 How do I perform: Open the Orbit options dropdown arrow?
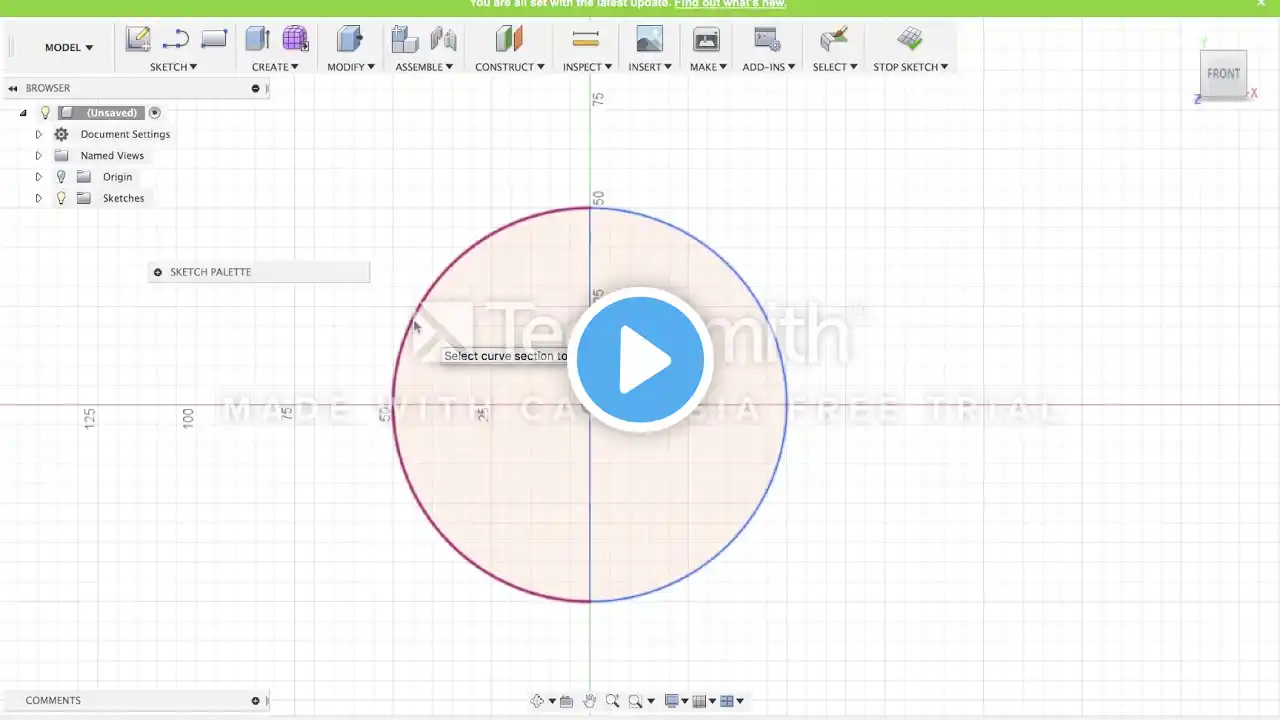coord(552,702)
